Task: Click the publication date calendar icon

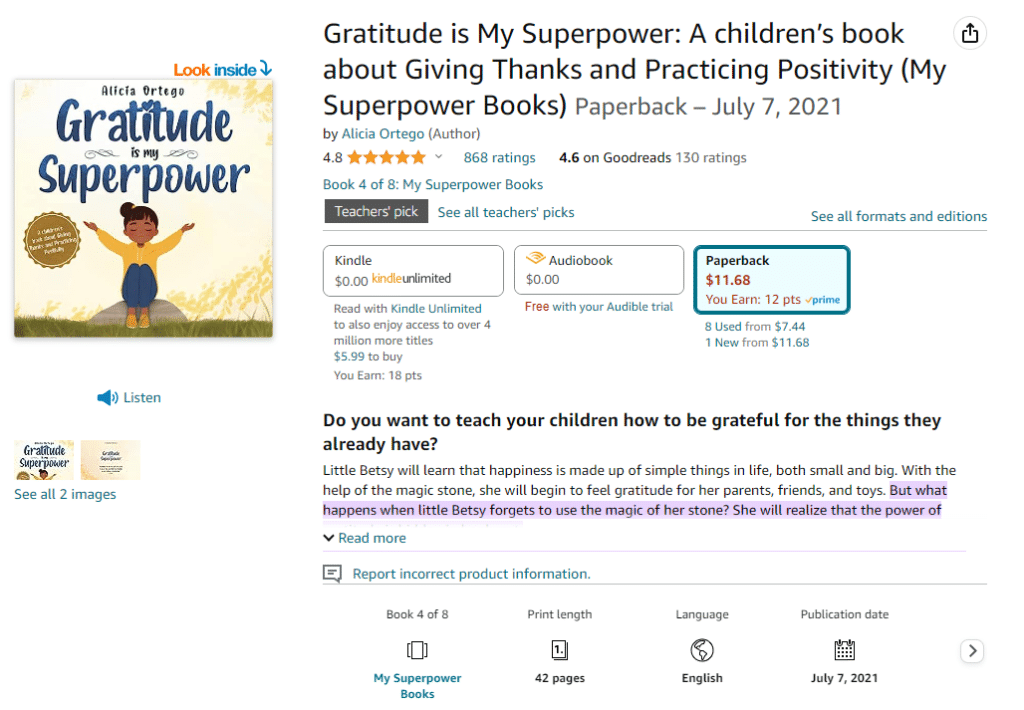Action: (x=845, y=650)
